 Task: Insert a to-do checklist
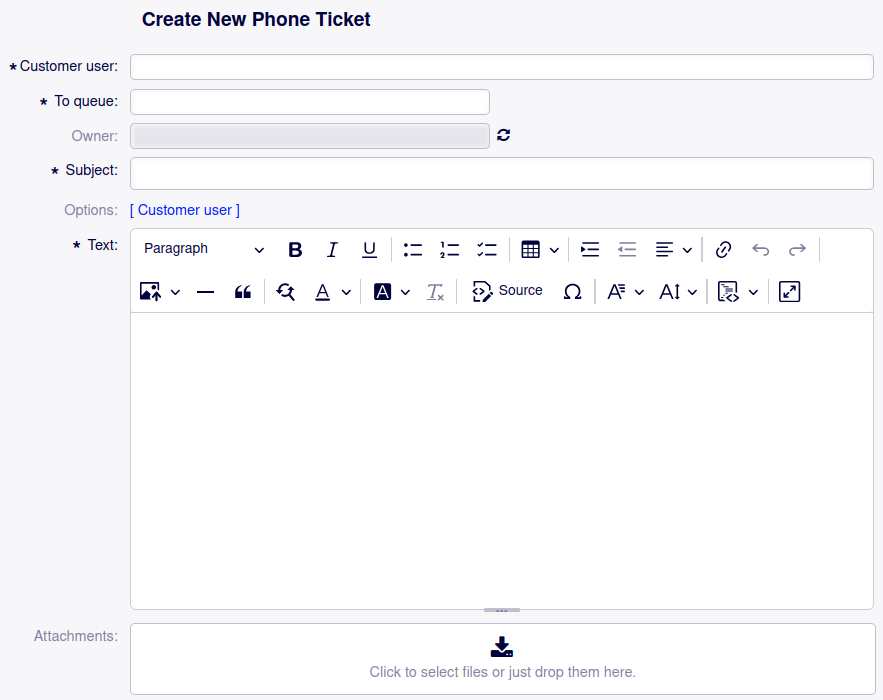487,249
